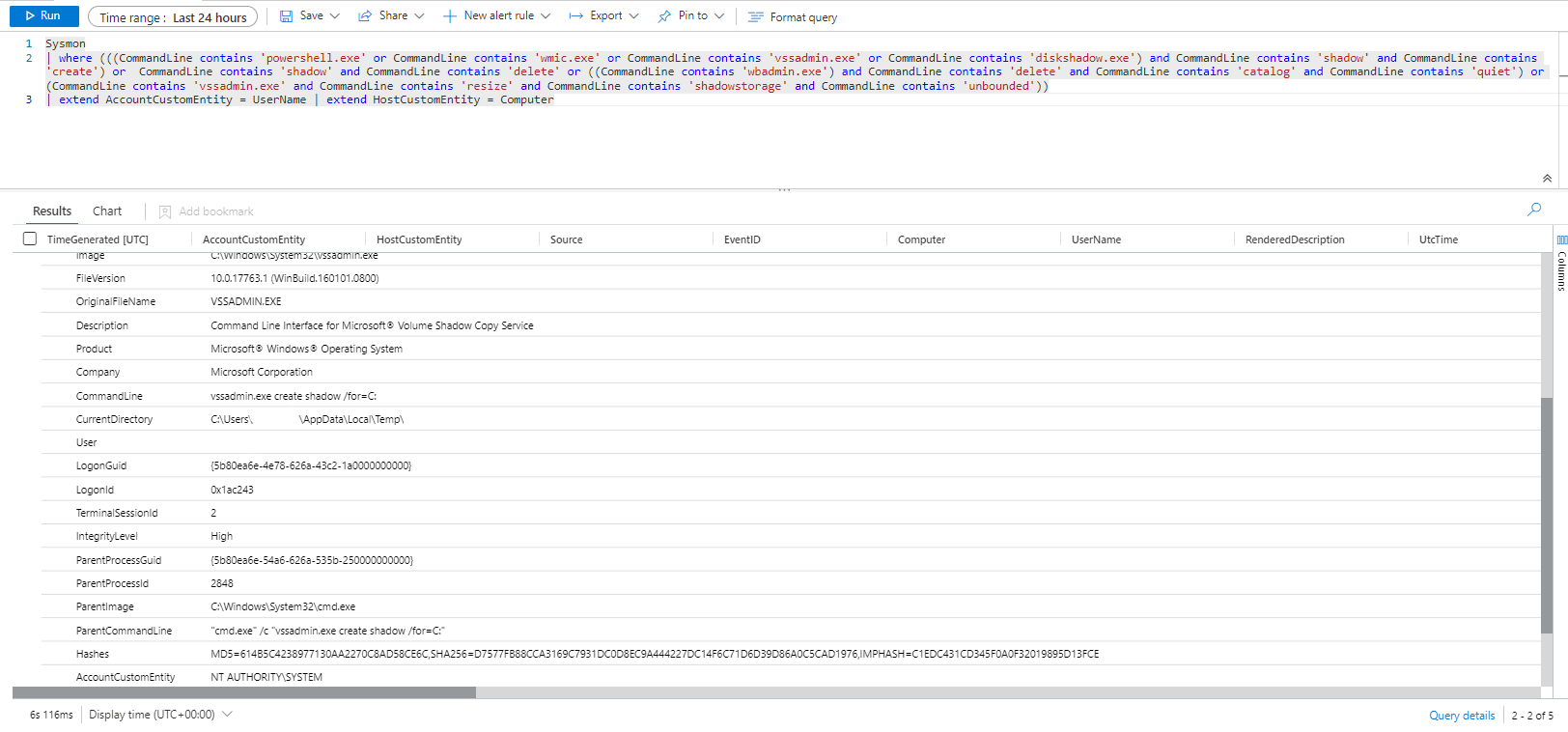This screenshot has height=732, width=1568.
Task: Open the Query details link
Action: [x=1462, y=716]
